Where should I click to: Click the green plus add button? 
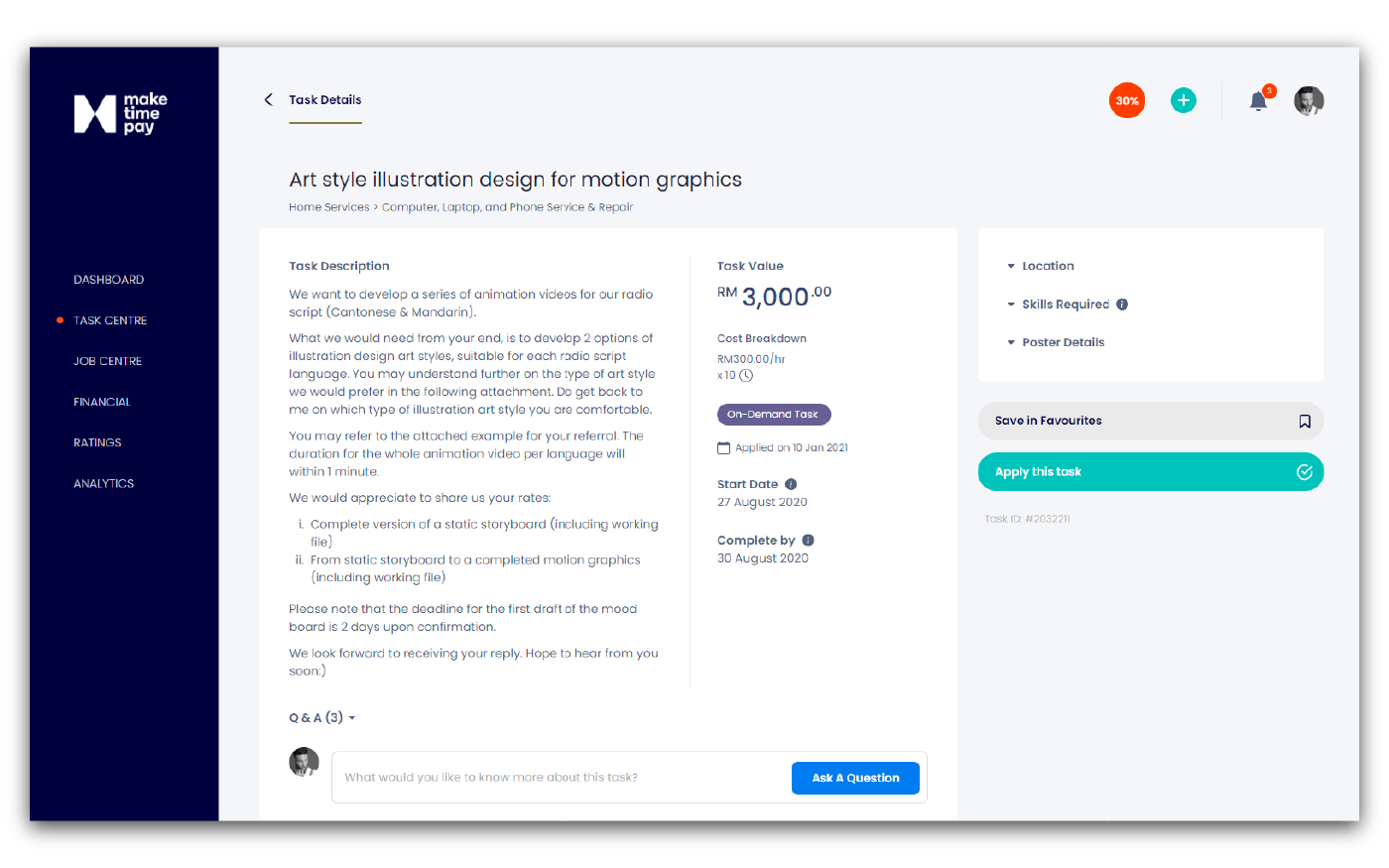coord(1183,100)
